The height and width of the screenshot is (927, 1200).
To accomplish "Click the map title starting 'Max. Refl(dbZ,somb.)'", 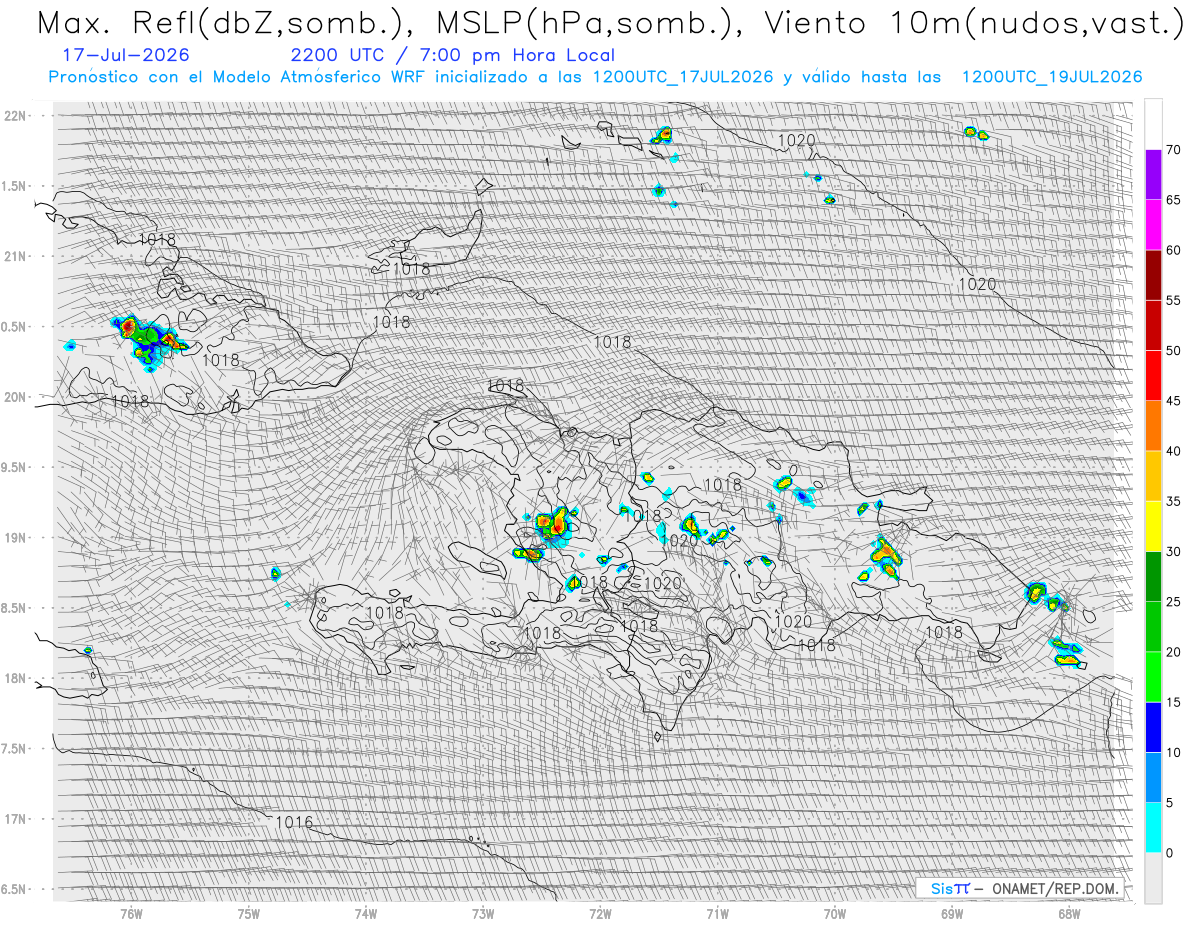I will (x=609, y=23).
